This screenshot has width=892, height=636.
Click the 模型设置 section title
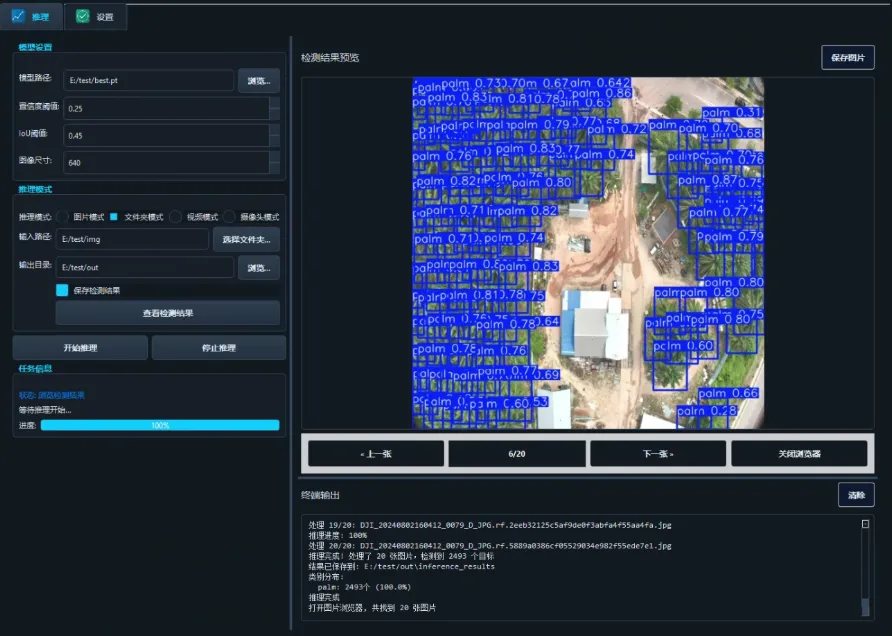pyautogui.click(x=35, y=47)
